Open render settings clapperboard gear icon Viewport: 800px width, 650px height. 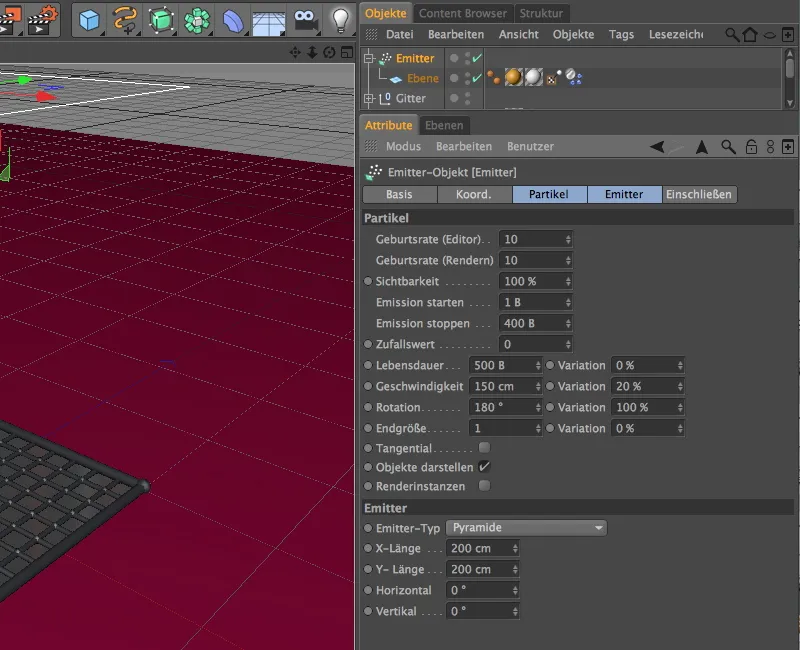[x=43, y=19]
